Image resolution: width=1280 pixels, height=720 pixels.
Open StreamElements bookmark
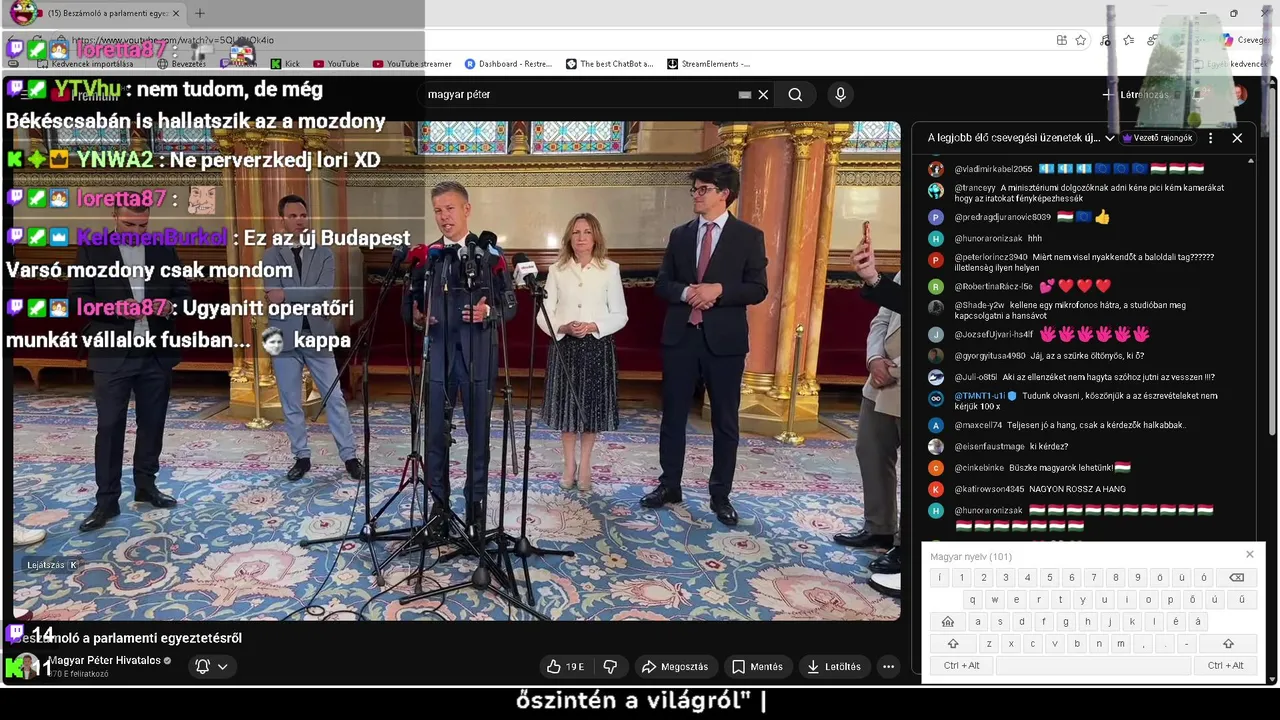tap(708, 64)
